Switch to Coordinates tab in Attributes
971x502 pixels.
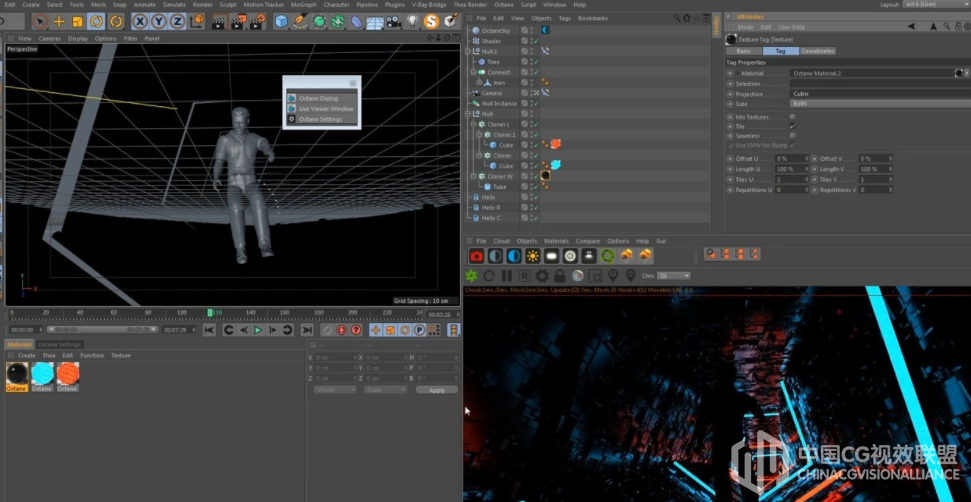click(x=818, y=51)
